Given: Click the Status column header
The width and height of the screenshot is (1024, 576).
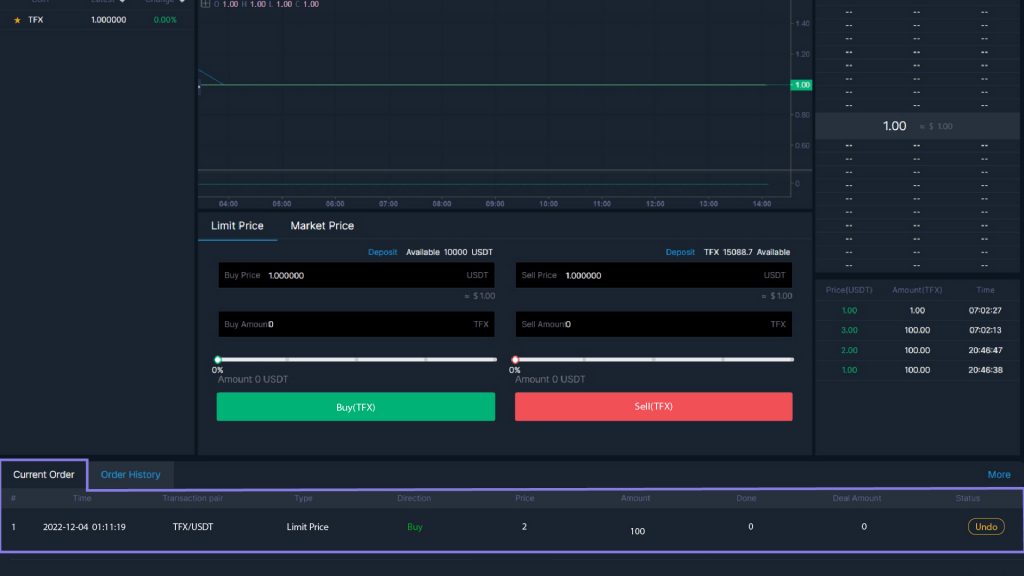Looking at the screenshot, I should 967,498.
